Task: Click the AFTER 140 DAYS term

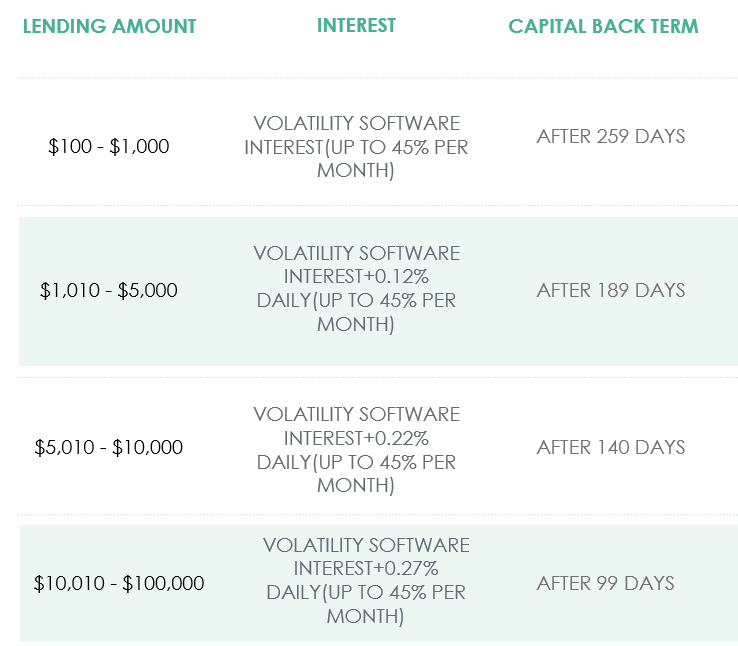Action: click(x=611, y=447)
